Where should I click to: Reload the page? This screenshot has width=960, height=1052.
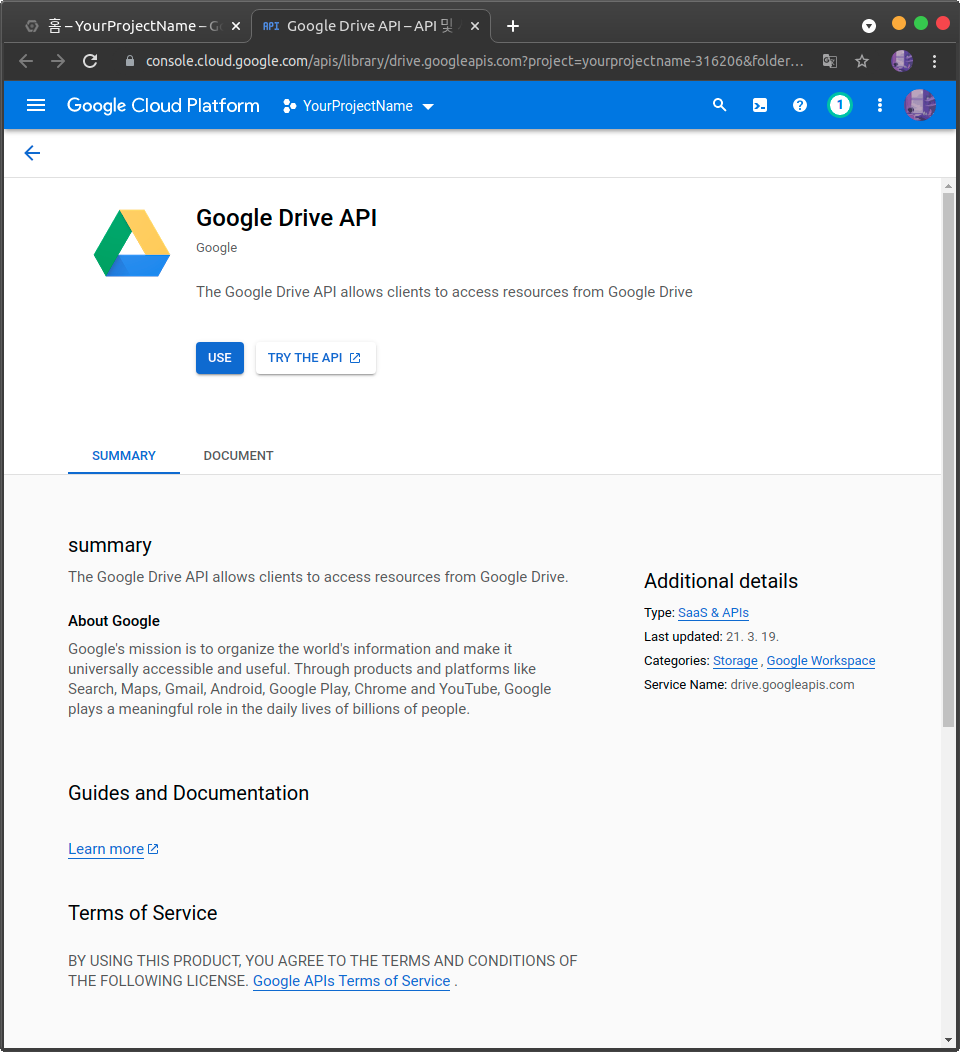pyautogui.click(x=90, y=61)
